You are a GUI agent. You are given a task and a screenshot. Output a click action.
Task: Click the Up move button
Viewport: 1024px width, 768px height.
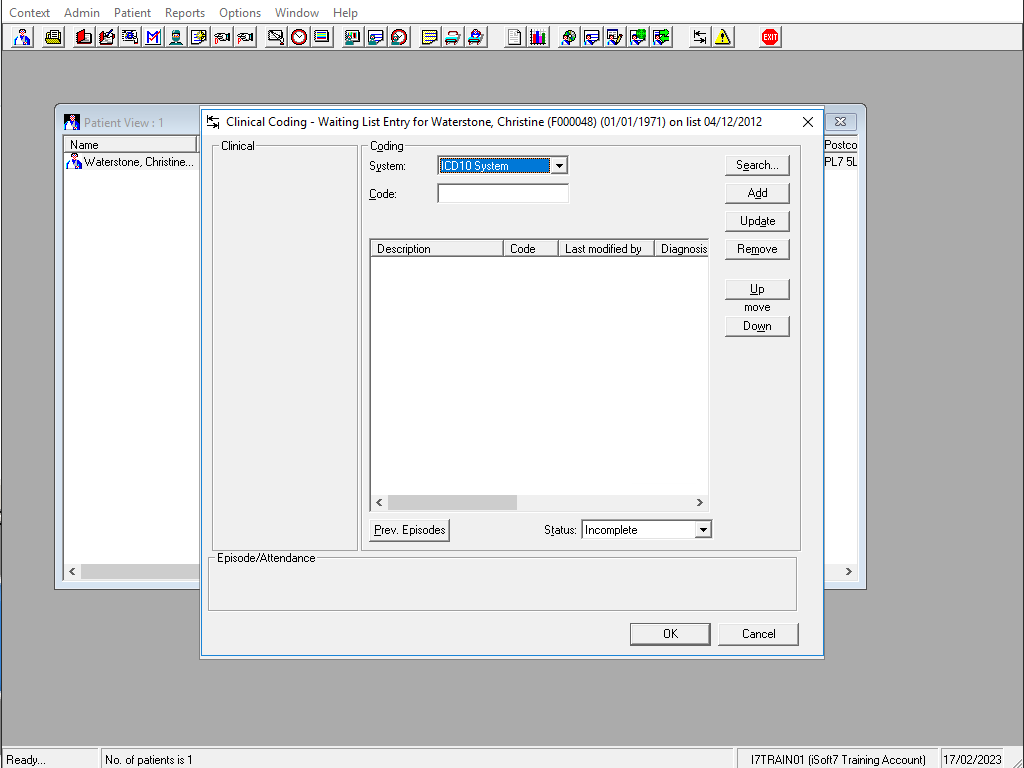(757, 289)
